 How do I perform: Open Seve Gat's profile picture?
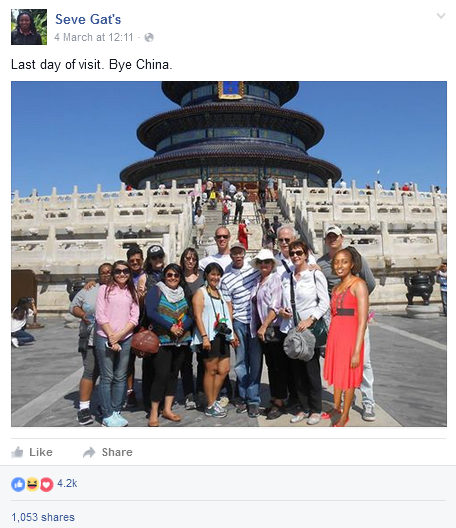pyautogui.click(x=29, y=27)
